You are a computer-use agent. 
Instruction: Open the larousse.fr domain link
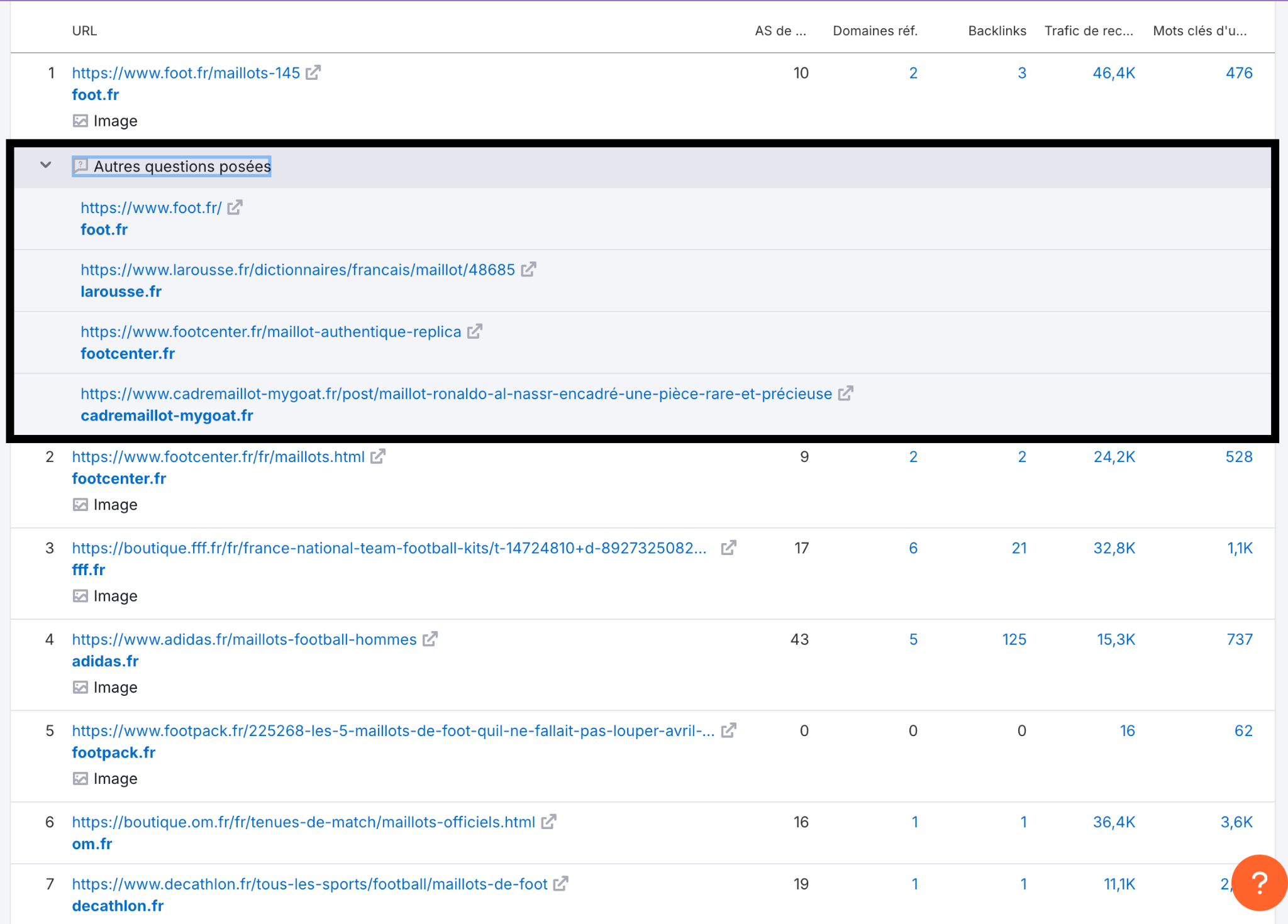121,292
